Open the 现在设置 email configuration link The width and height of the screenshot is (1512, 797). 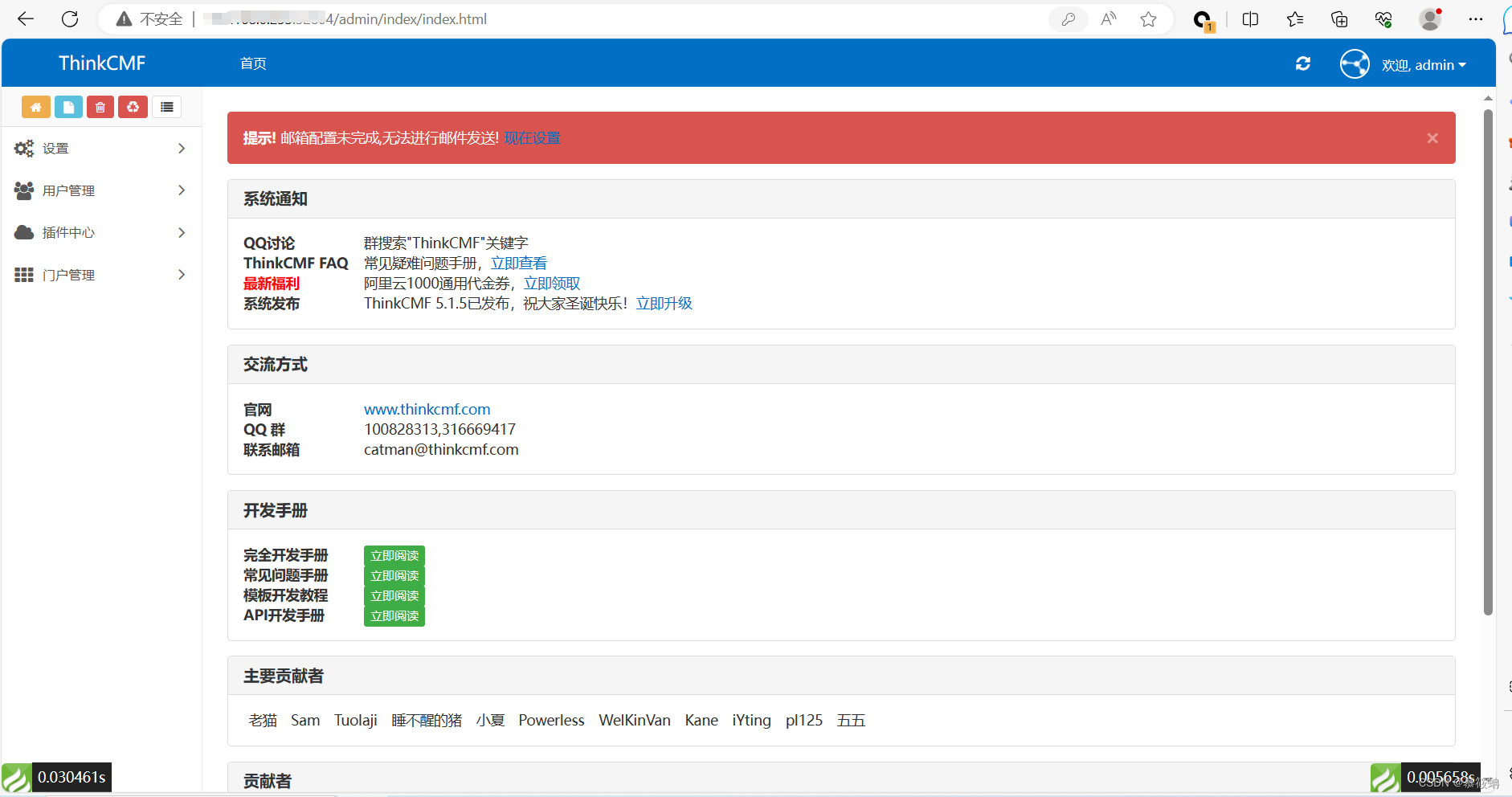532,137
